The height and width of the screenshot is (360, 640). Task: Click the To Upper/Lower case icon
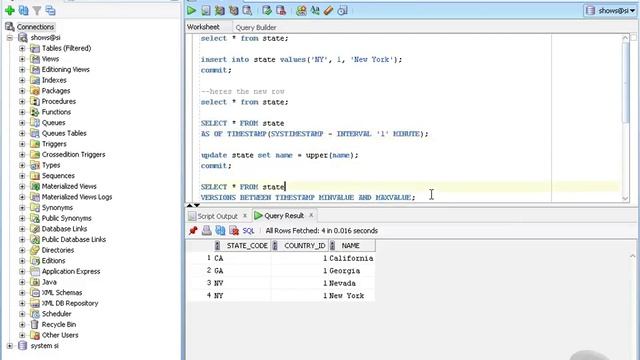[315, 10]
